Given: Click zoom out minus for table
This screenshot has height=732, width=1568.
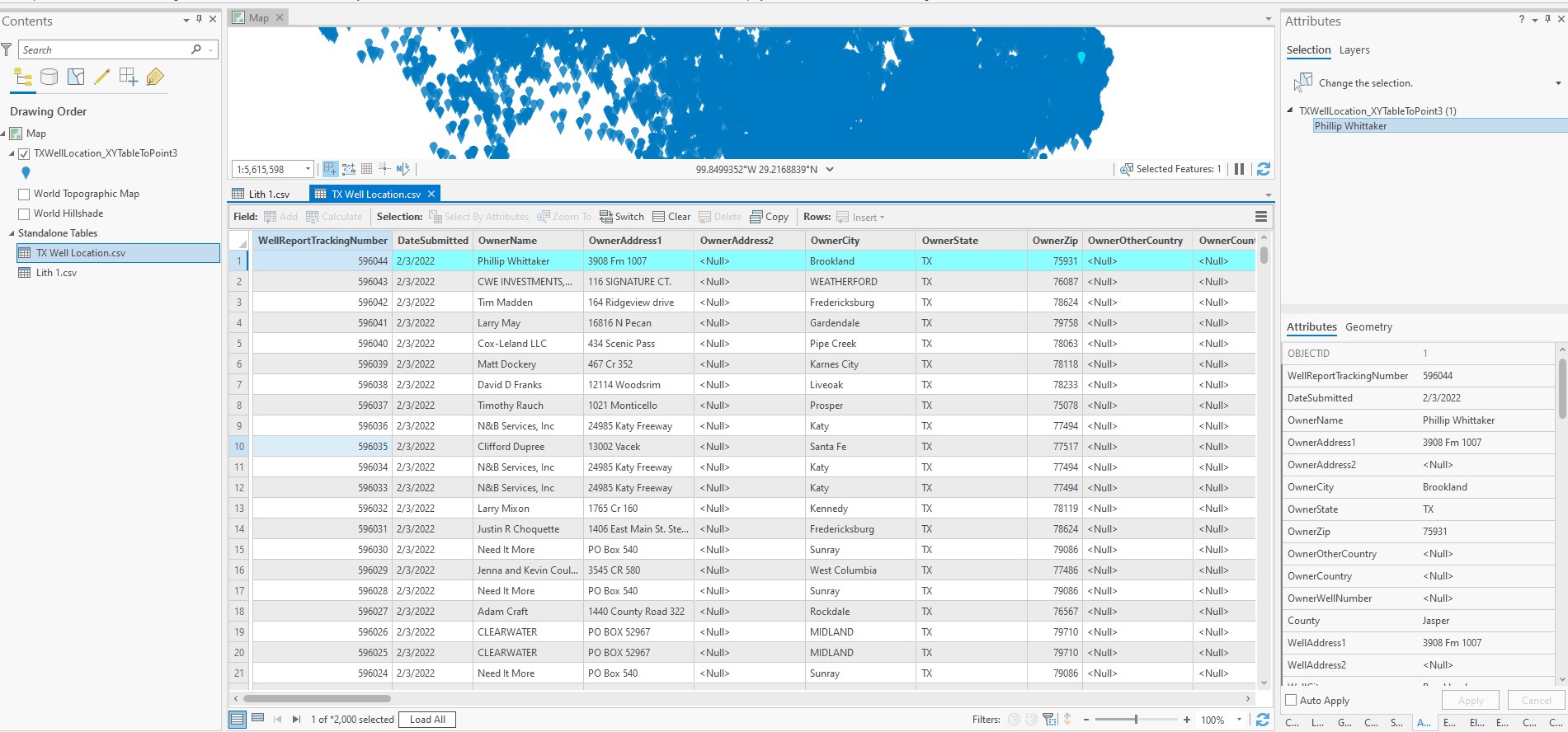Looking at the screenshot, I should (1086, 720).
